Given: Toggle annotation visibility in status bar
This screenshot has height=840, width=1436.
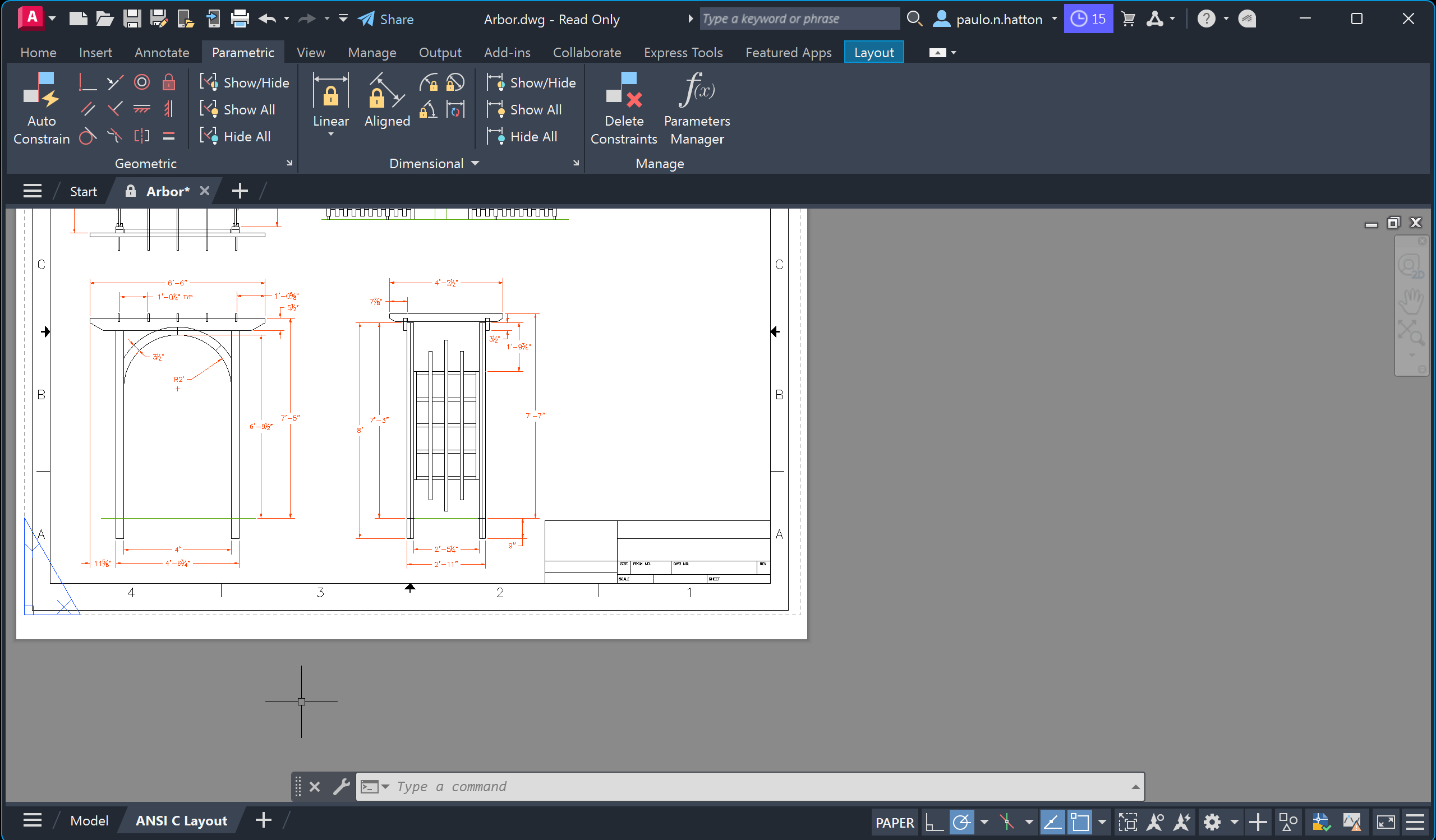Looking at the screenshot, I should [x=1155, y=822].
